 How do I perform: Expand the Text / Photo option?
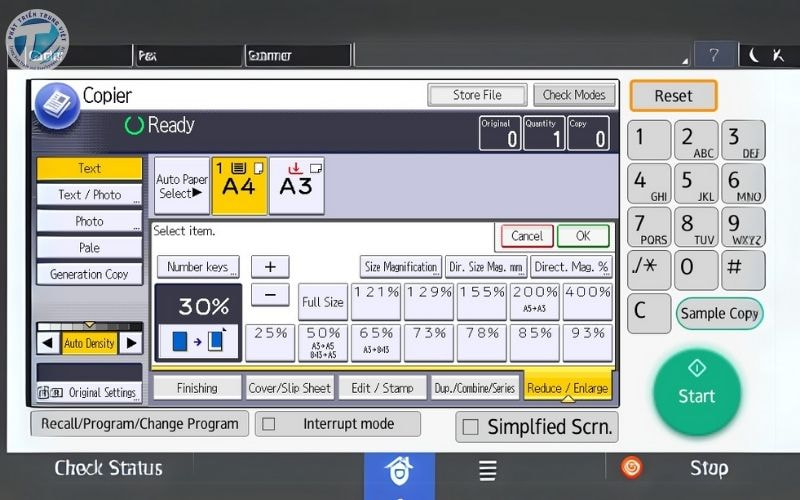[89, 195]
